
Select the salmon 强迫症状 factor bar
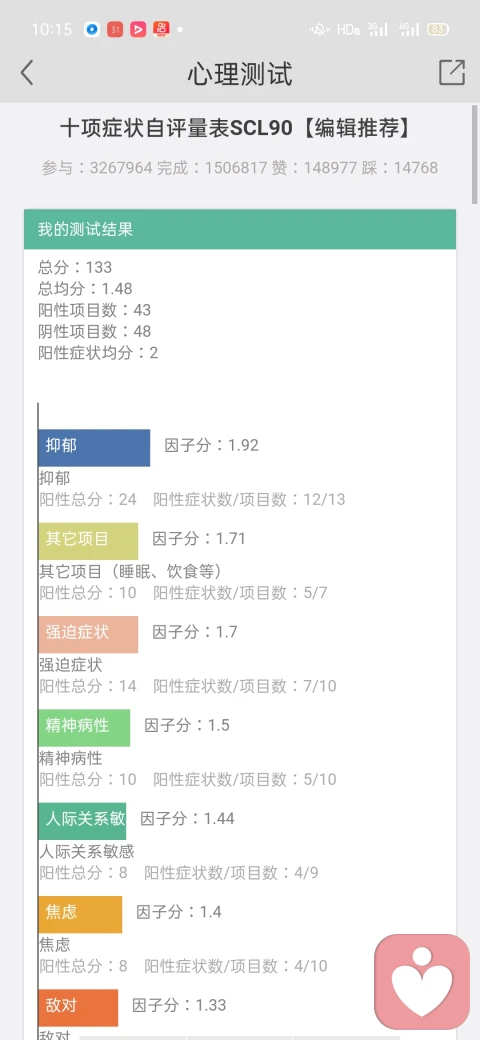tap(88, 634)
